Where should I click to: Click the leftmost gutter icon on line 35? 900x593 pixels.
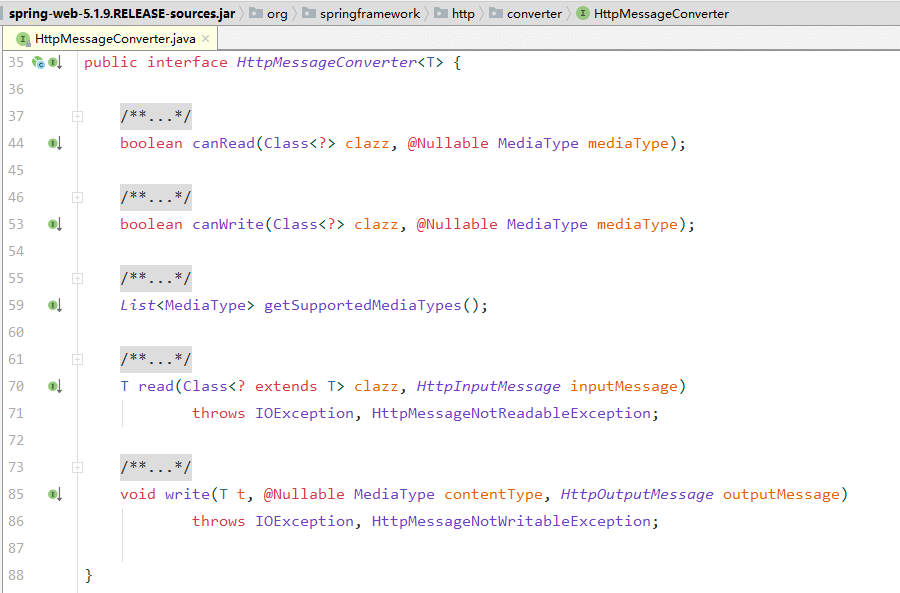click(39, 62)
